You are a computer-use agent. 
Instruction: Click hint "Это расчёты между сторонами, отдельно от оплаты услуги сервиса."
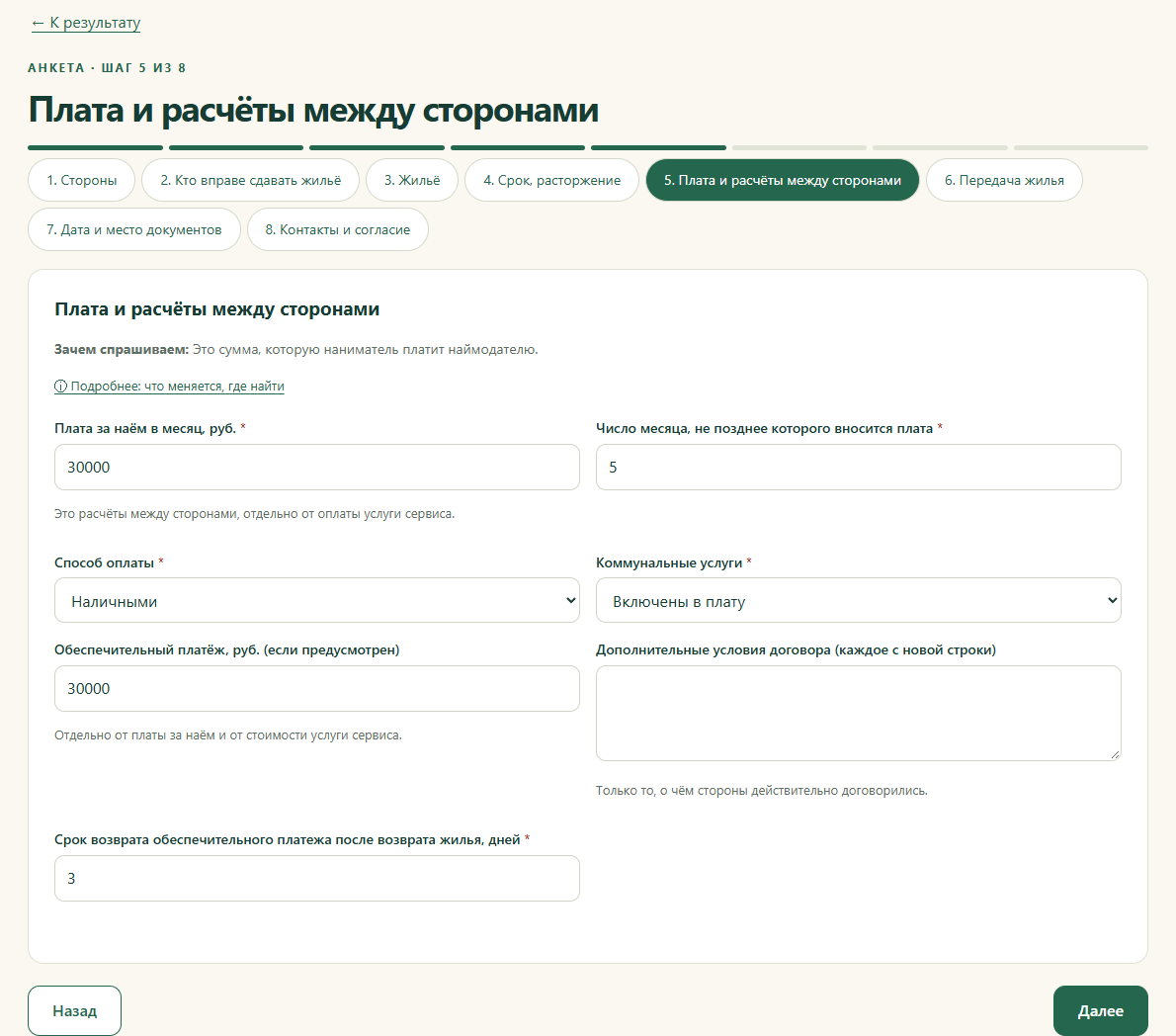click(x=254, y=514)
